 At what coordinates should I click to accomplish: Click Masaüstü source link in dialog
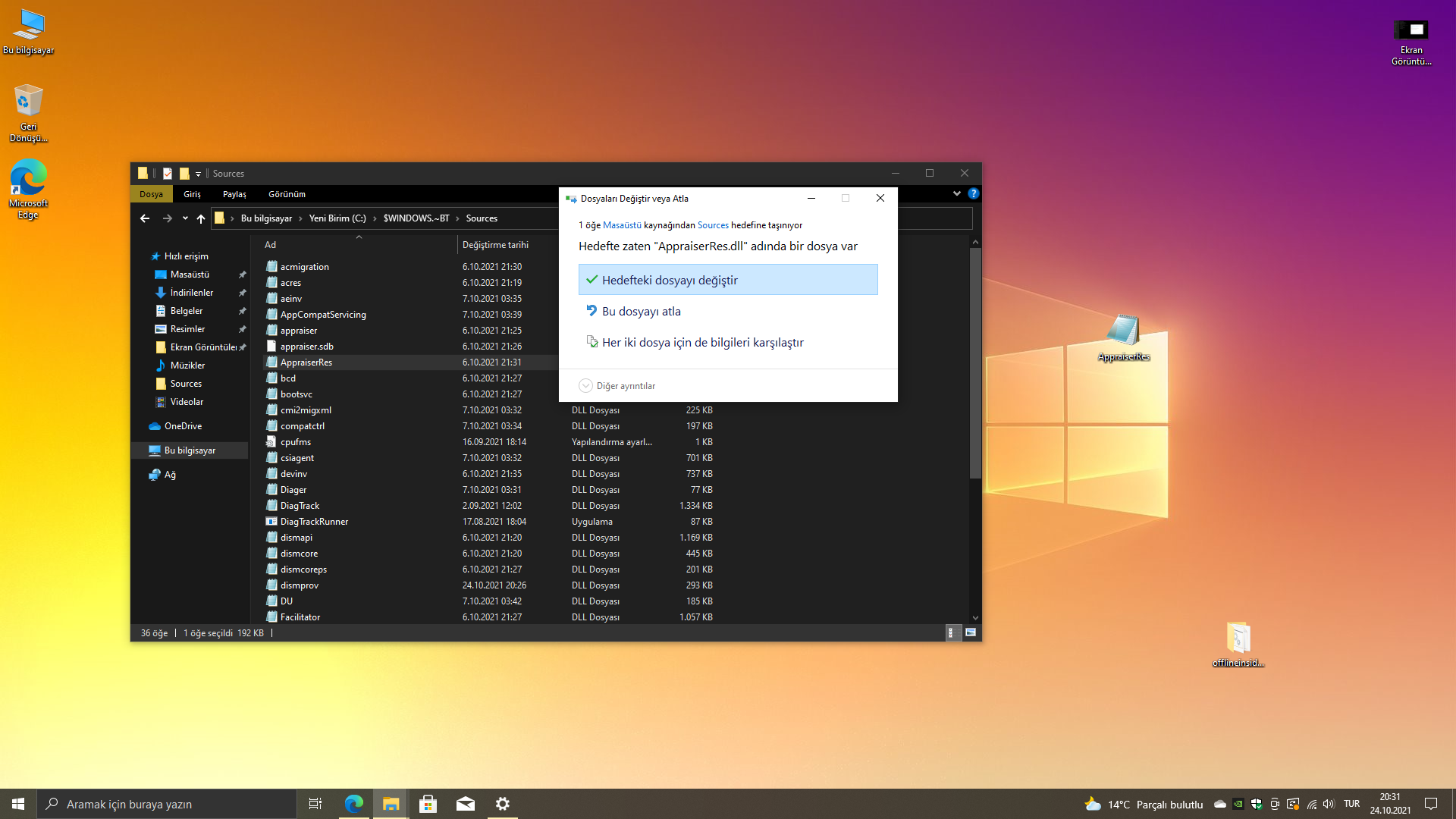[622, 225]
